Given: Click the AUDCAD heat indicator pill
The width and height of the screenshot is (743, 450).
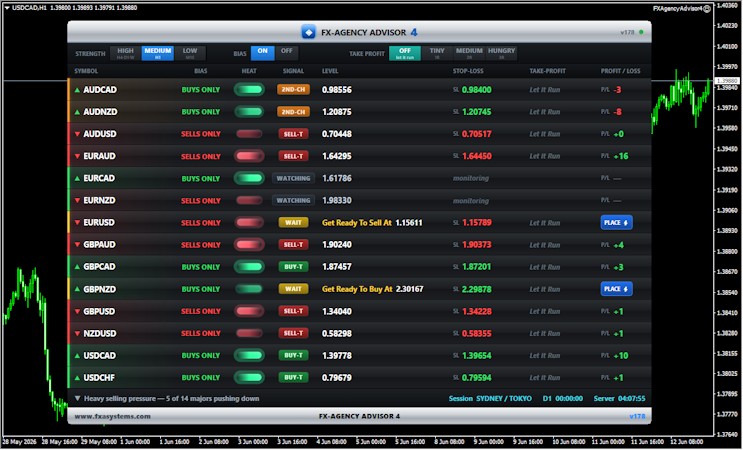Looking at the screenshot, I should (x=249, y=90).
